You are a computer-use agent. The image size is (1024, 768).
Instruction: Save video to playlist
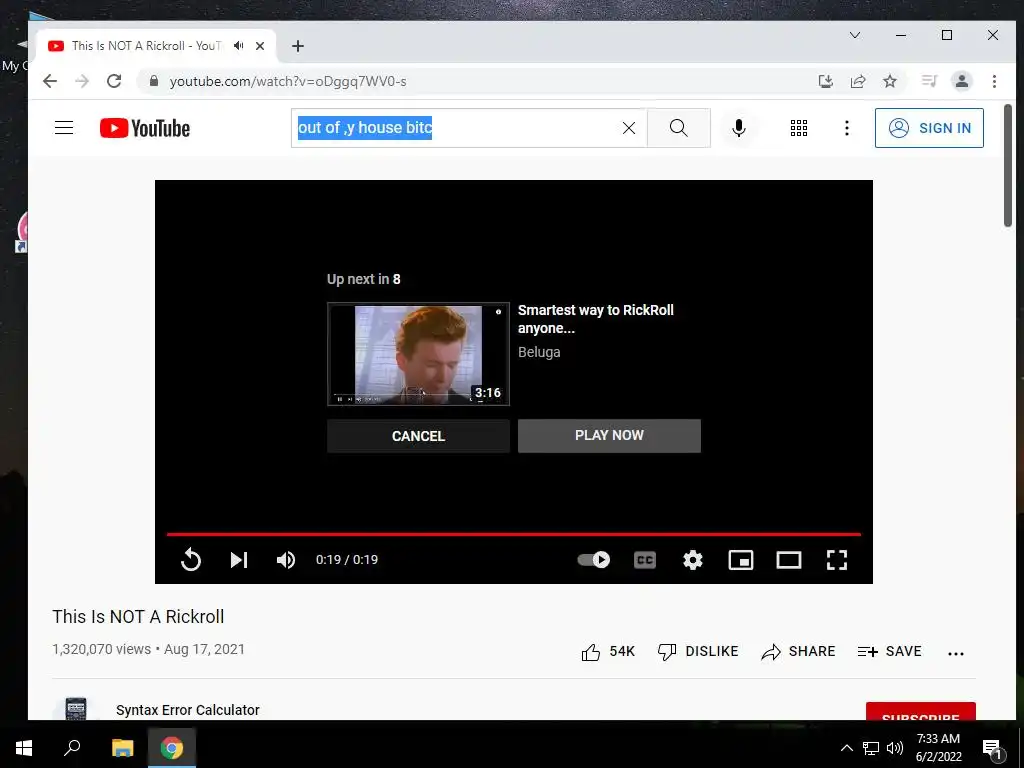(x=889, y=651)
